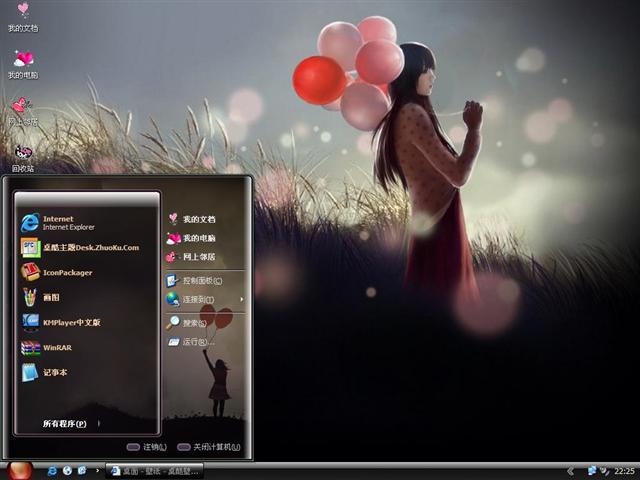Select 搜索 (Search) in the Start menu
The height and width of the screenshot is (480, 640).
(194, 323)
